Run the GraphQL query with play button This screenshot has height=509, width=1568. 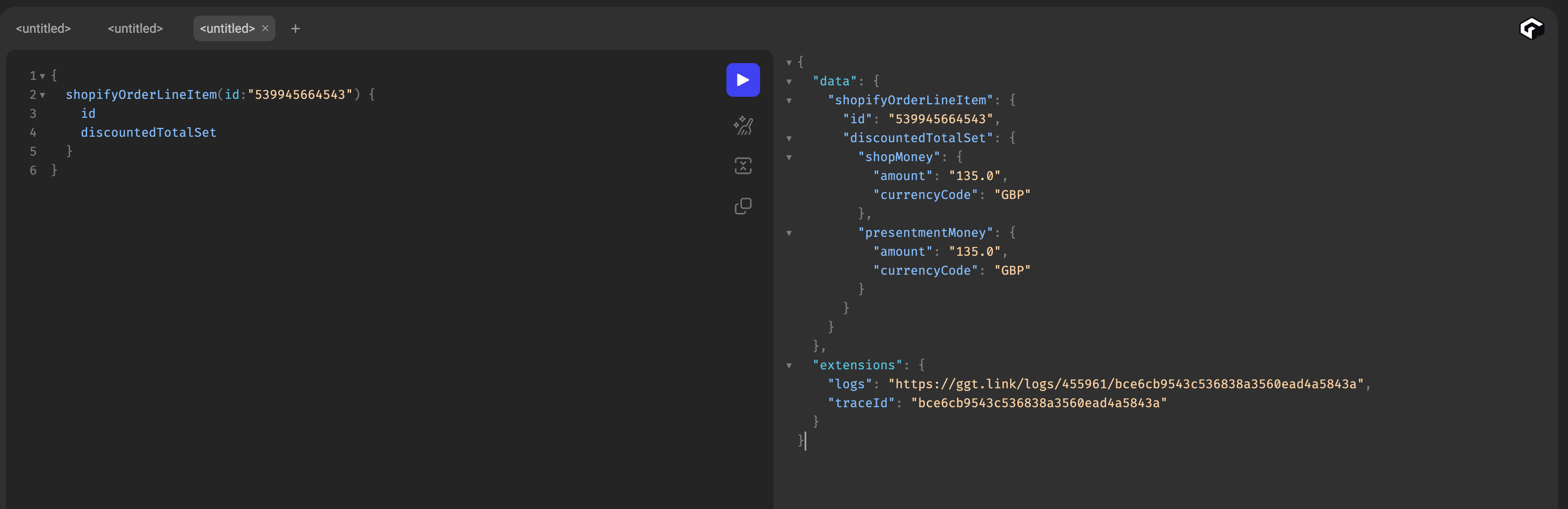pos(743,80)
